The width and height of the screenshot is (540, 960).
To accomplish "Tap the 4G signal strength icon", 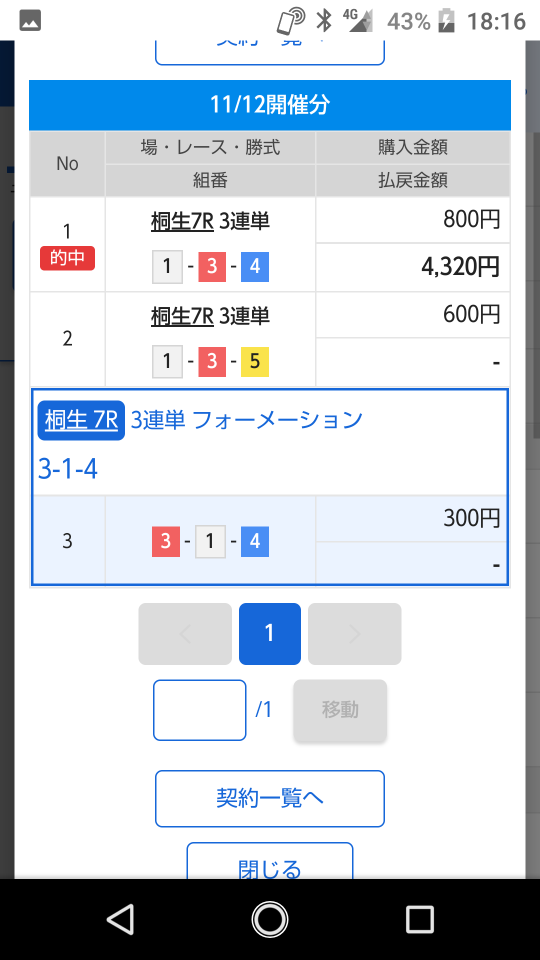I will [358, 20].
